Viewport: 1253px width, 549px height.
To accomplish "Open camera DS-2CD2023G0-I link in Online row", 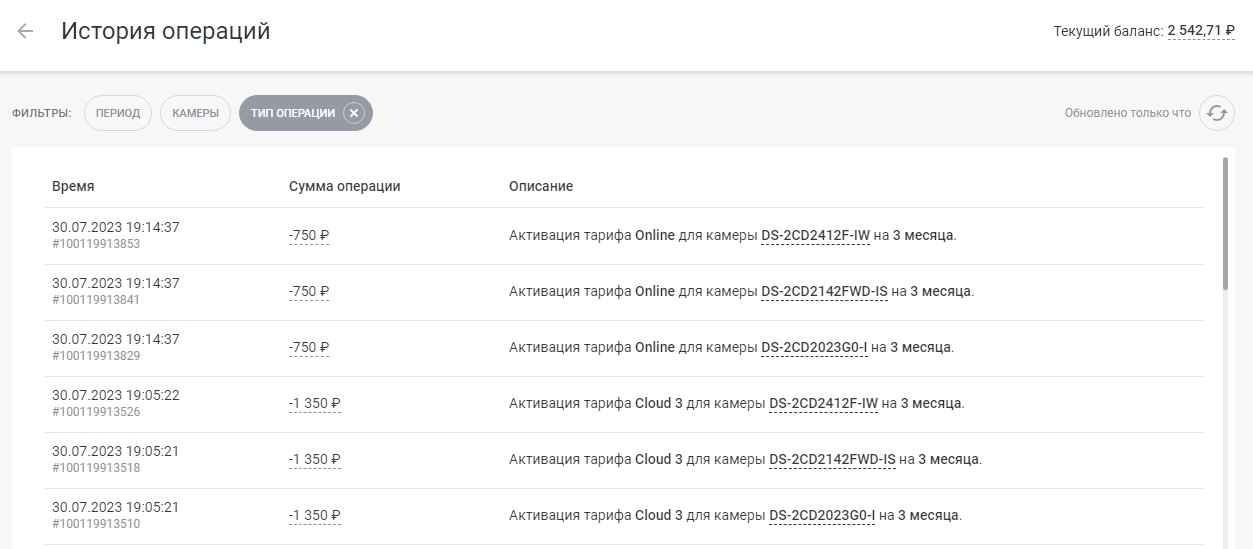I will 814,348.
